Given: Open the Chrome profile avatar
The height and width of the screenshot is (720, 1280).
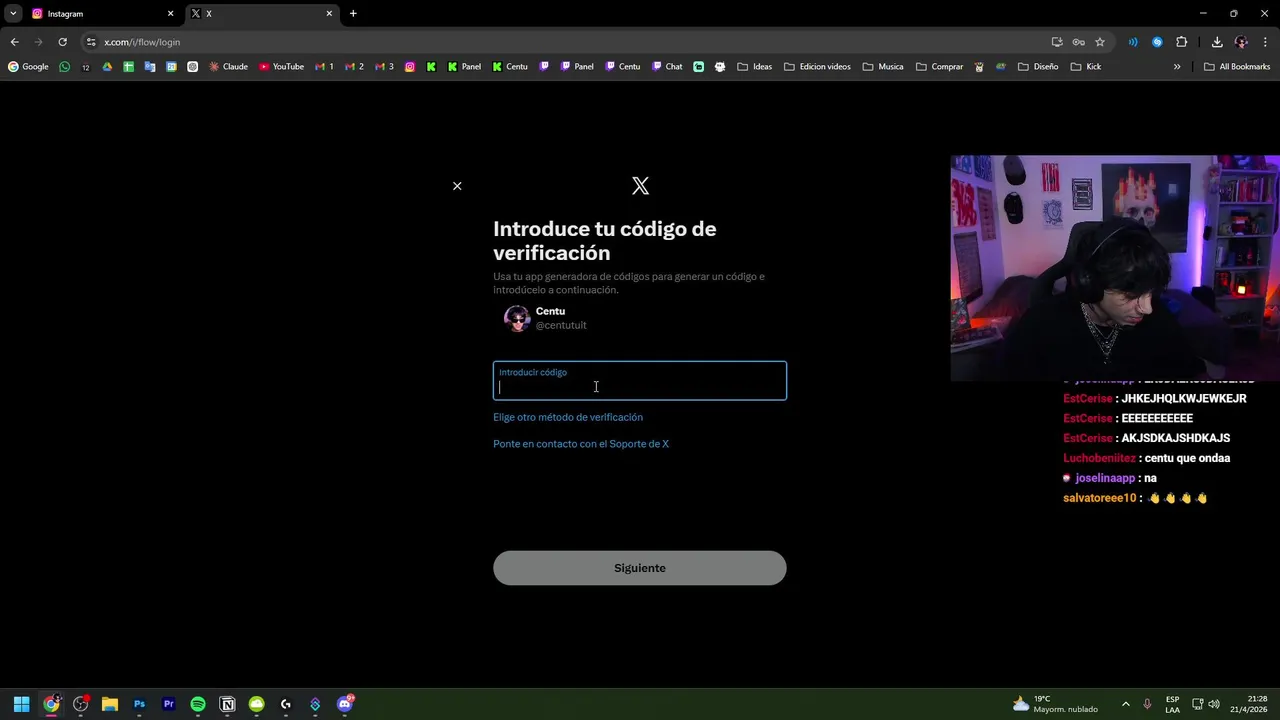Looking at the screenshot, I should [1241, 42].
